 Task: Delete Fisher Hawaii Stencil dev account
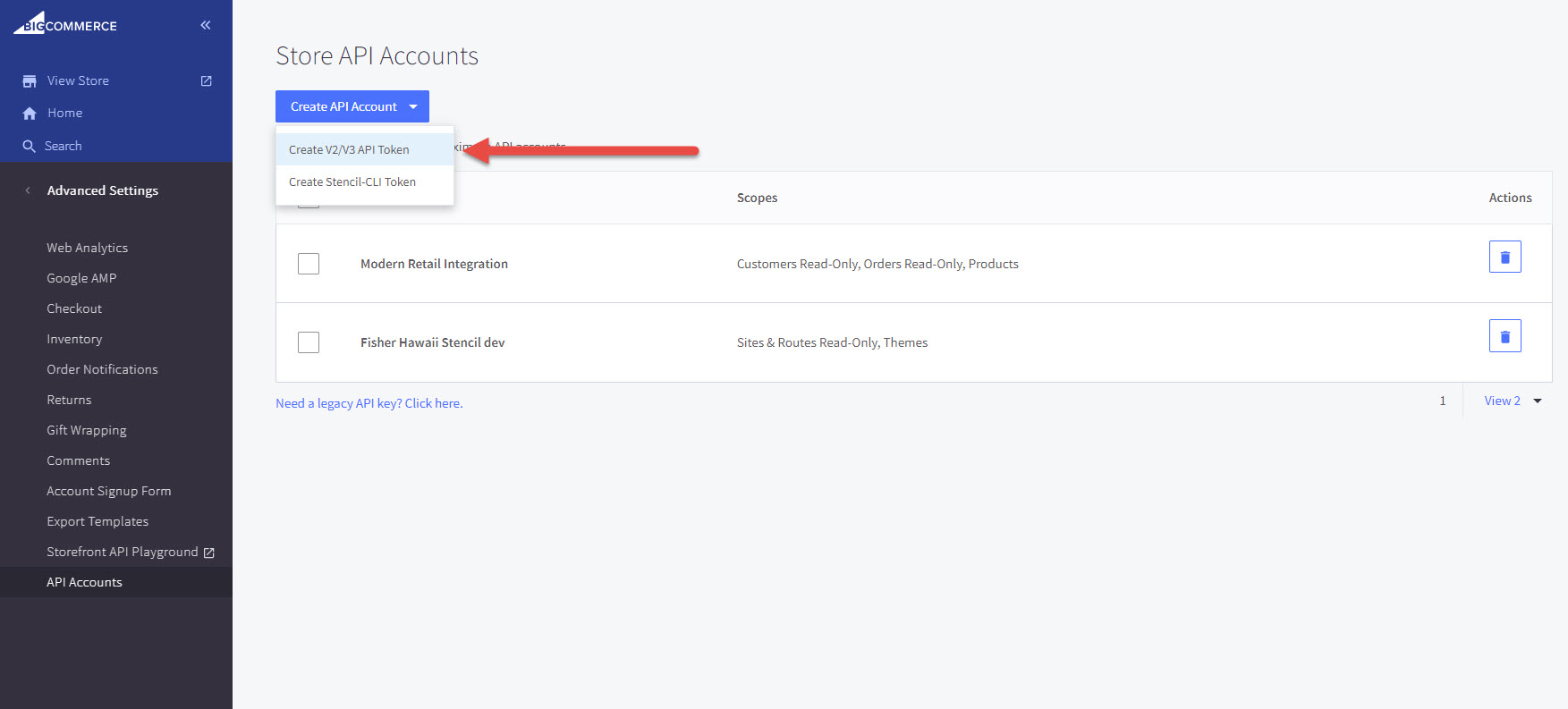pos(1504,336)
